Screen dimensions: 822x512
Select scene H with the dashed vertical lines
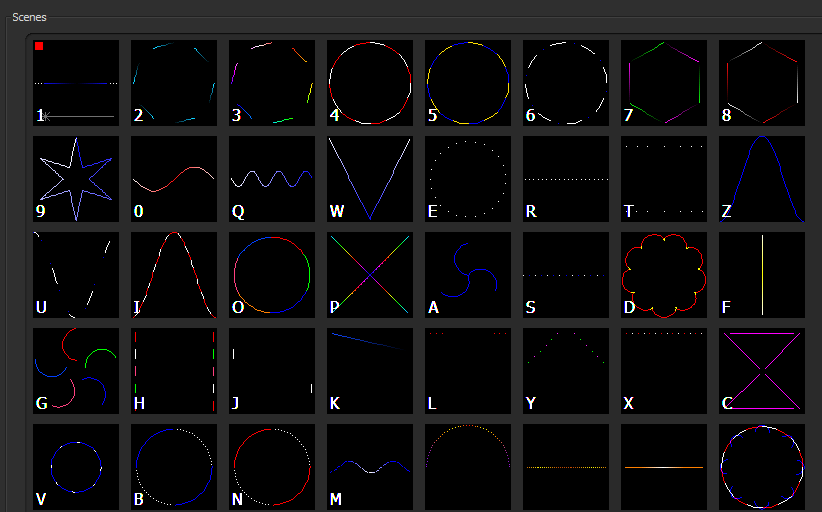point(174,371)
